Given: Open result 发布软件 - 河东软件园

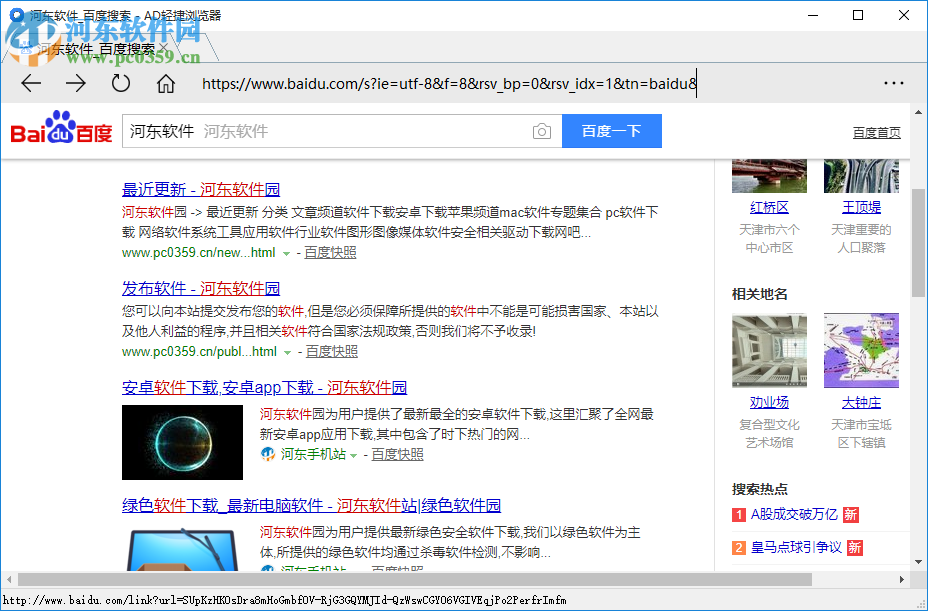Looking at the screenshot, I should 201,288.
